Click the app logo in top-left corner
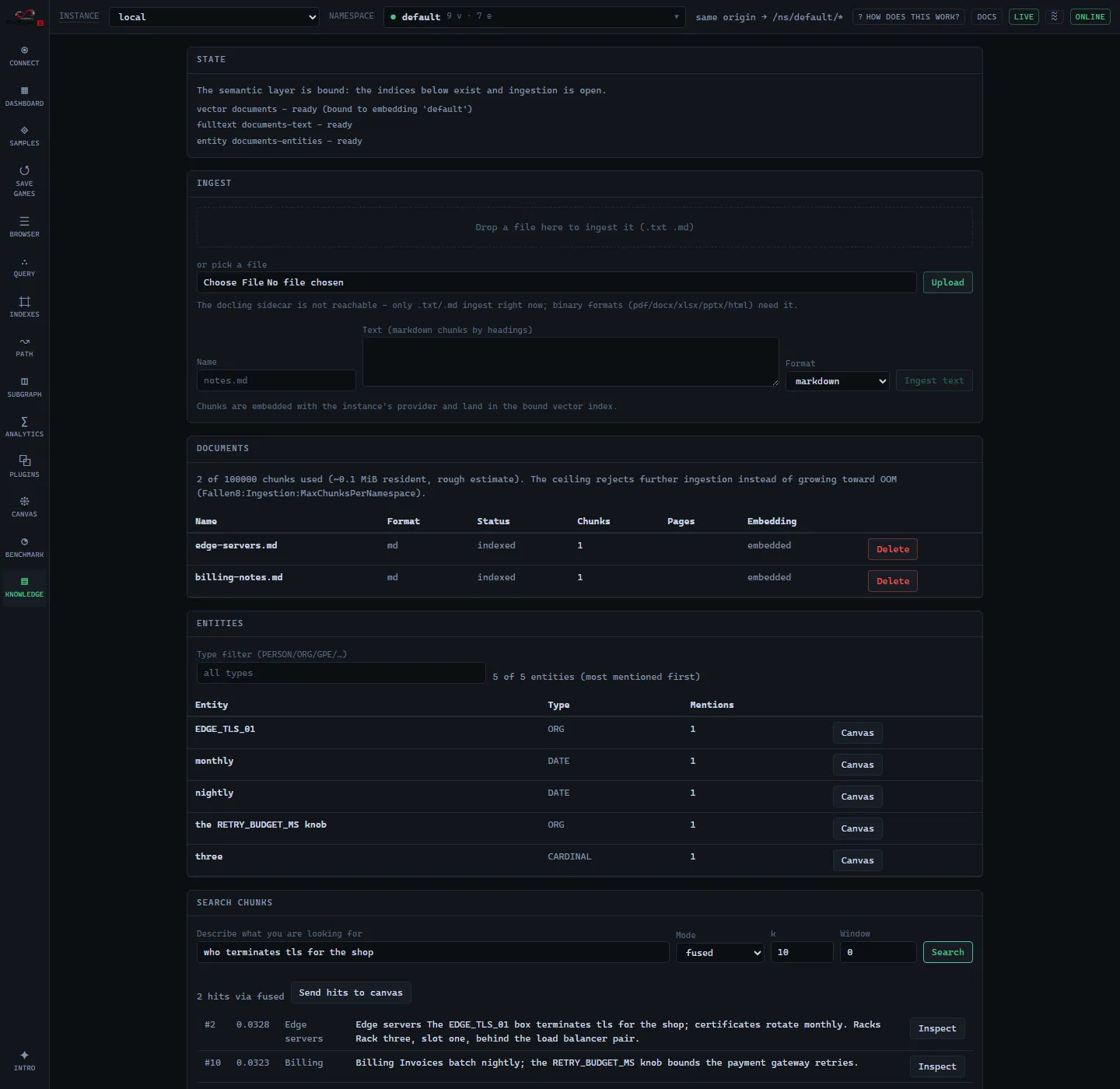This screenshot has height=1089, width=1120. (x=25, y=17)
